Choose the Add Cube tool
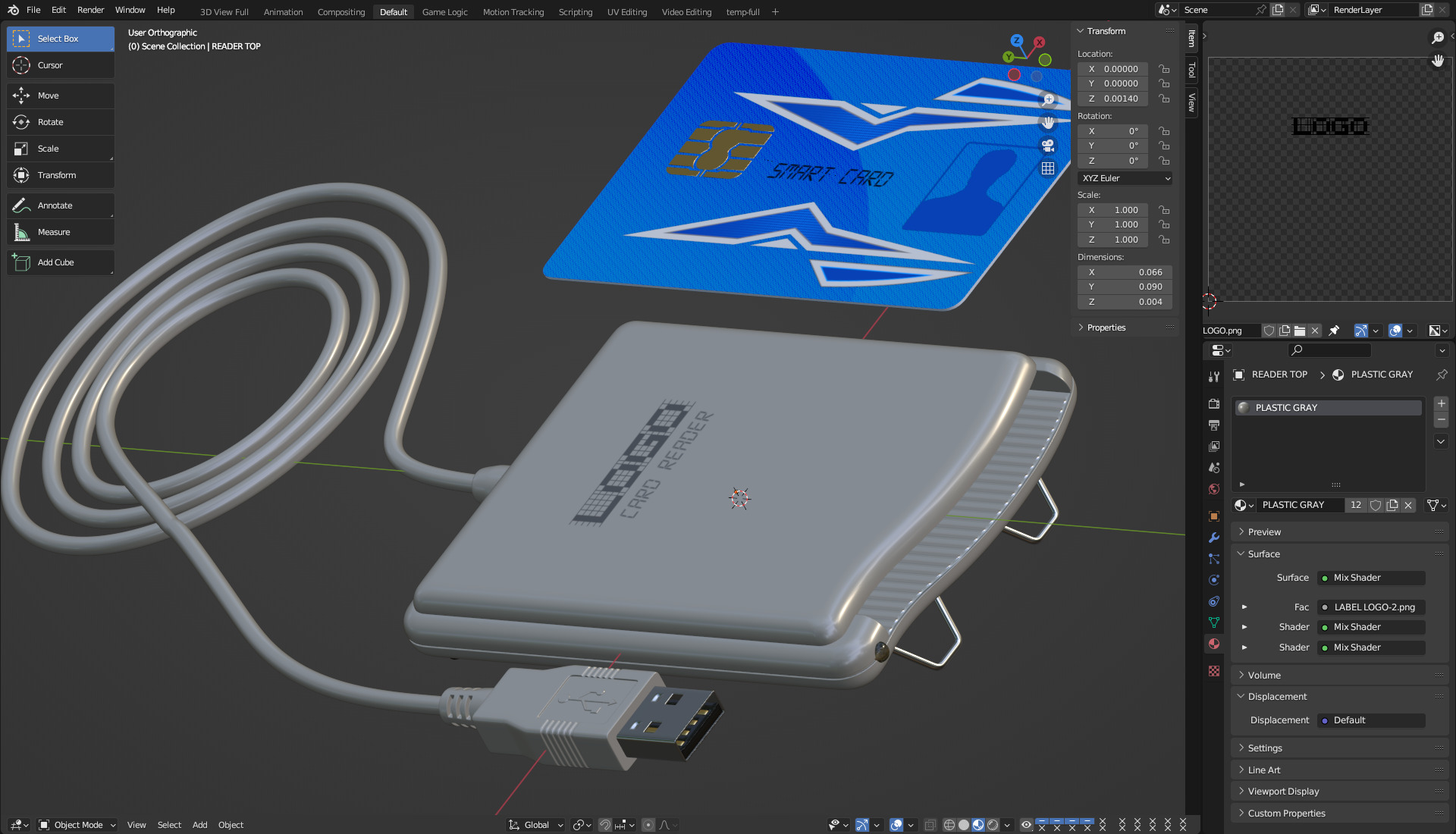 tap(61, 262)
